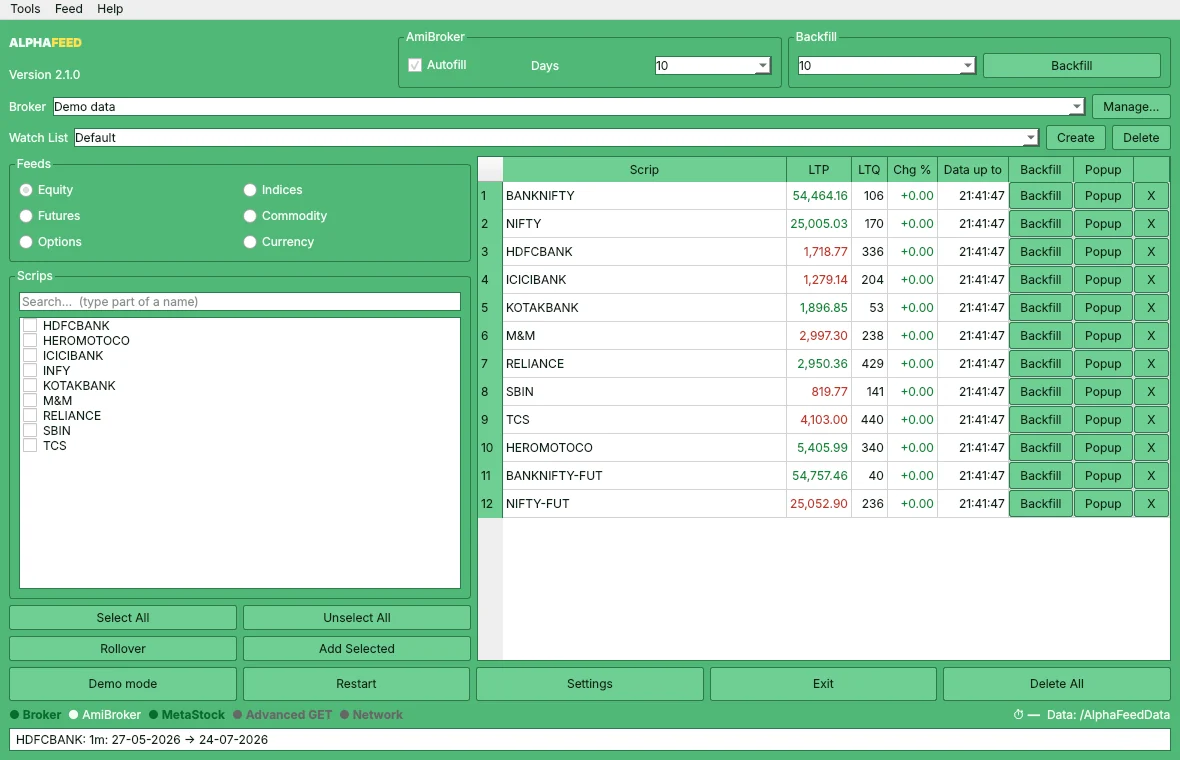The image size is (1180, 760).
Task: Toggle the Autofill checkbox
Action: click(x=415, y=65)
